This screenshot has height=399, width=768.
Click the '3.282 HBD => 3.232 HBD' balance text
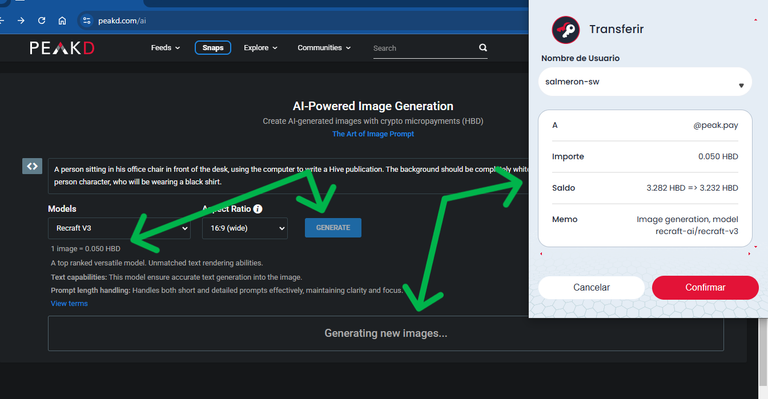(x=692, y=188)
